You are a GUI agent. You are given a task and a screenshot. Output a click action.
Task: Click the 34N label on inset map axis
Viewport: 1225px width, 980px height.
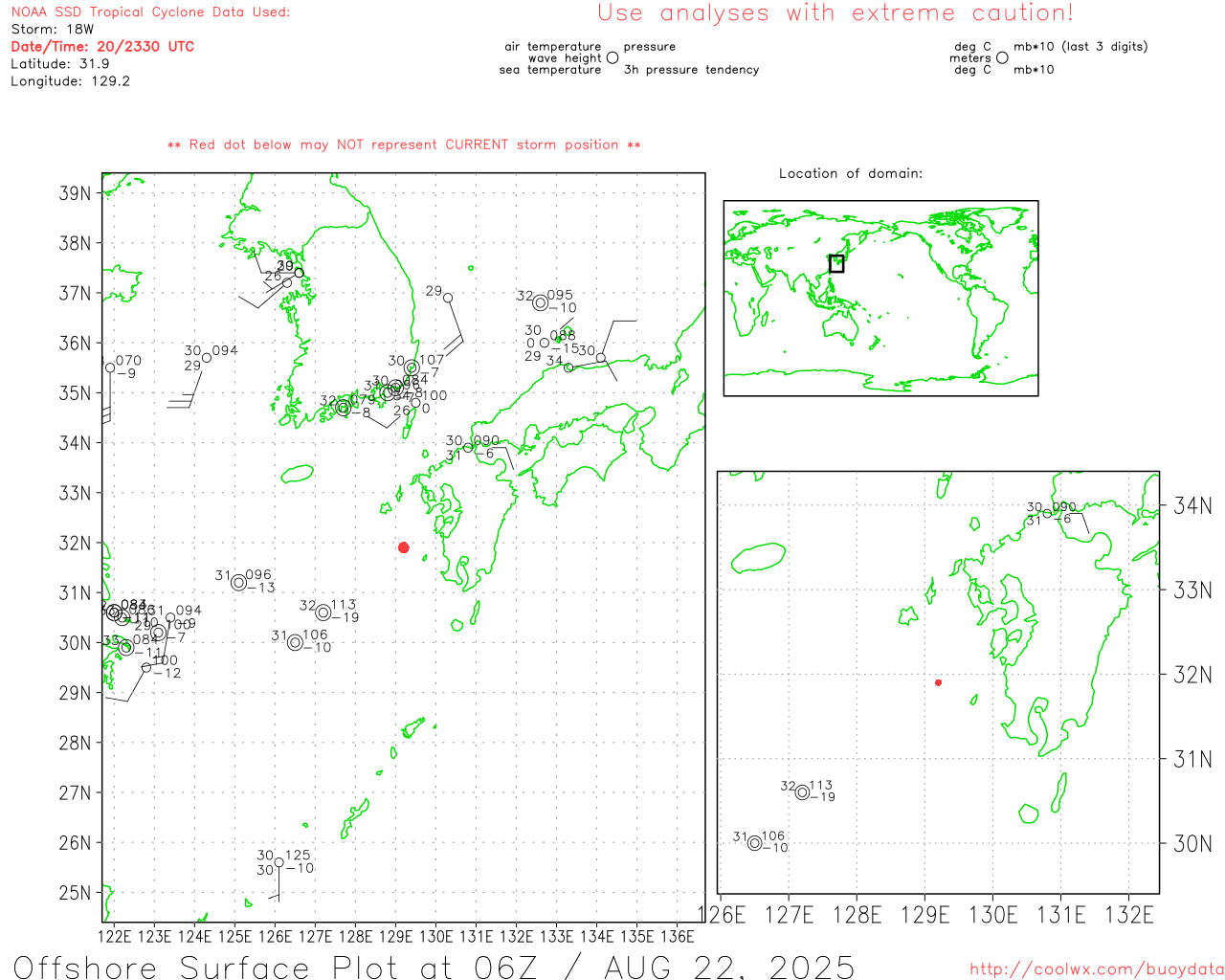click(1192, 505)
